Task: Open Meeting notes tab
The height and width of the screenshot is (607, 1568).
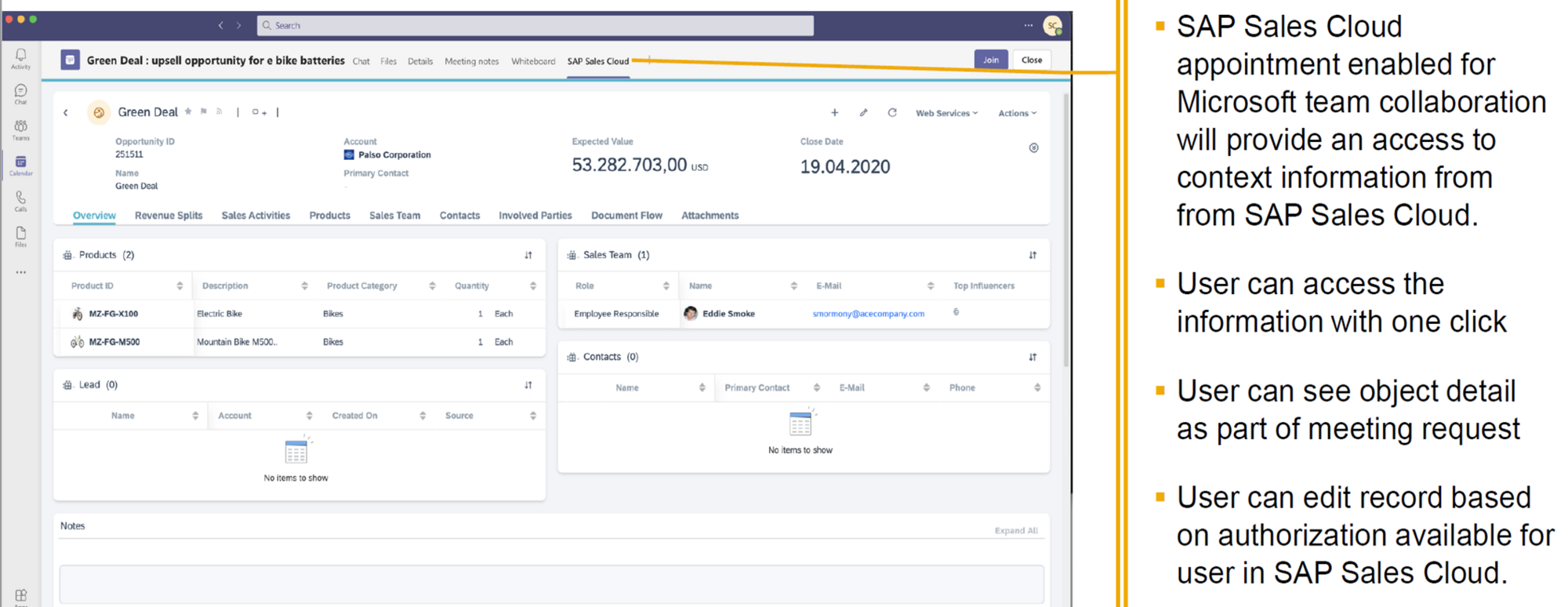Action: point(472,61)
